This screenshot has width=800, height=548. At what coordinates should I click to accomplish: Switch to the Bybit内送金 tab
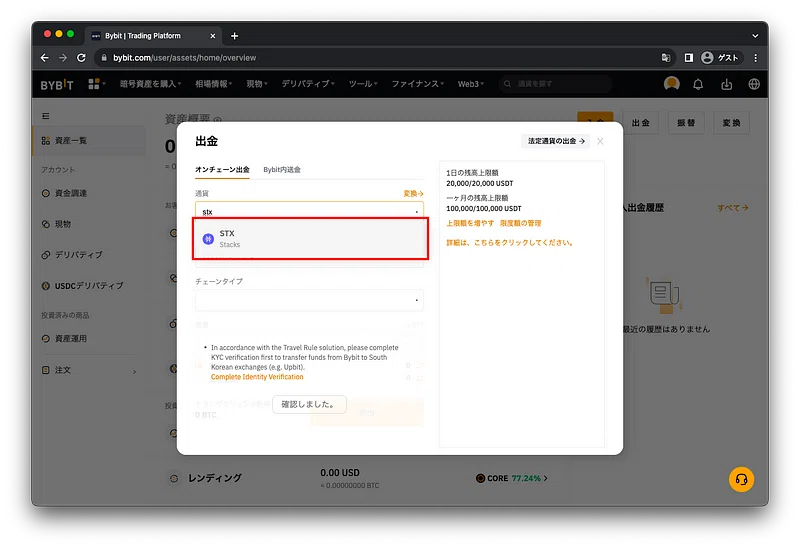(282, 169)
